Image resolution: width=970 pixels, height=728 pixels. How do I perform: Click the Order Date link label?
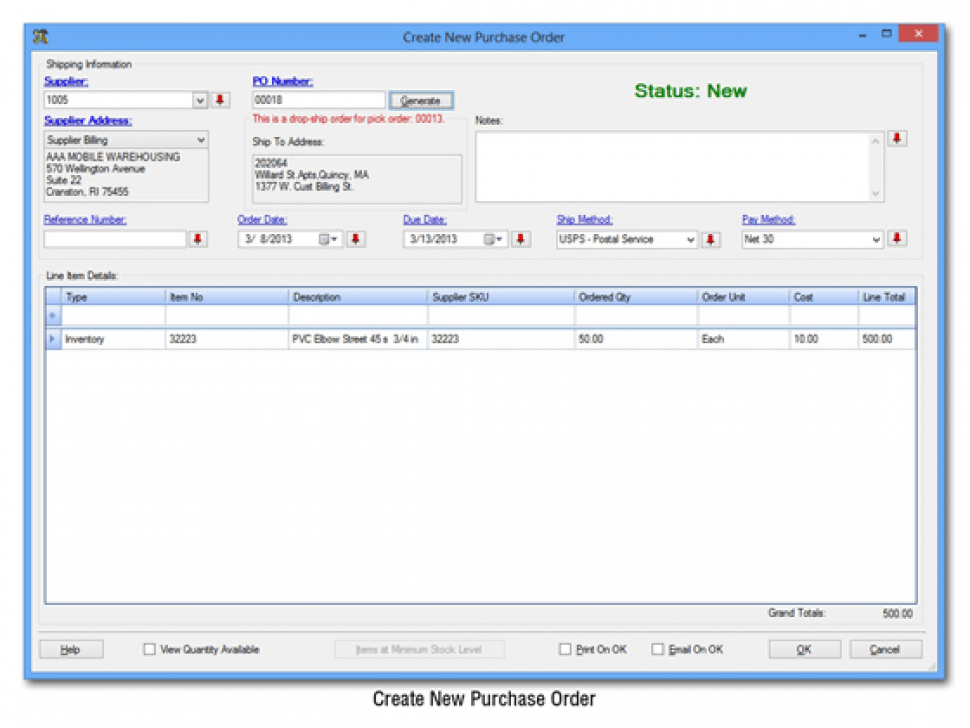pyautogui.click(x=262, y=220)
